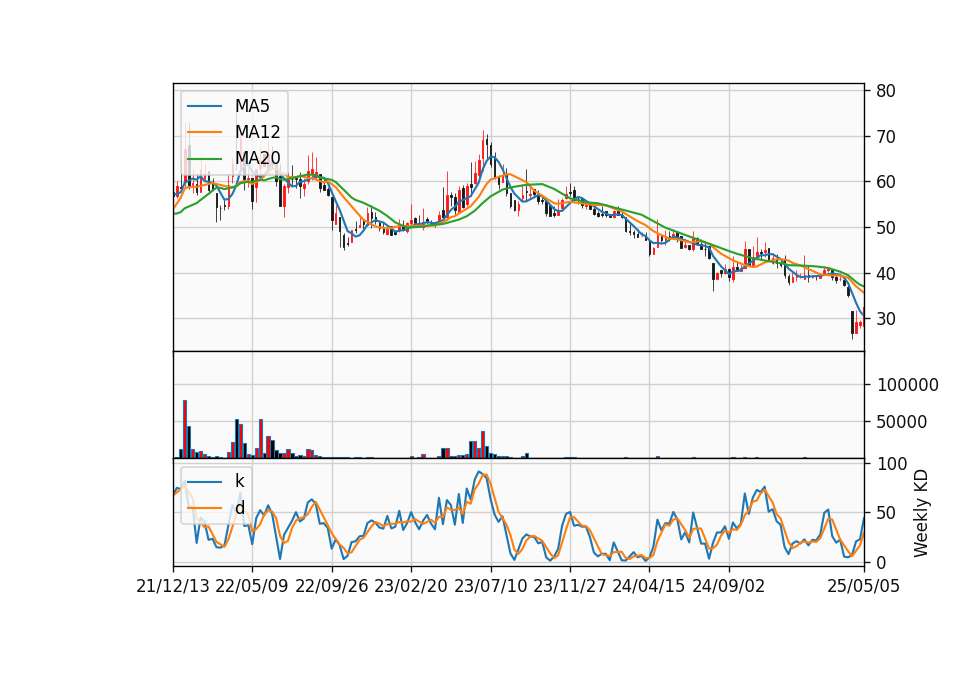Click the price axis value 40
Screen dimensions: 960x690
886,274
